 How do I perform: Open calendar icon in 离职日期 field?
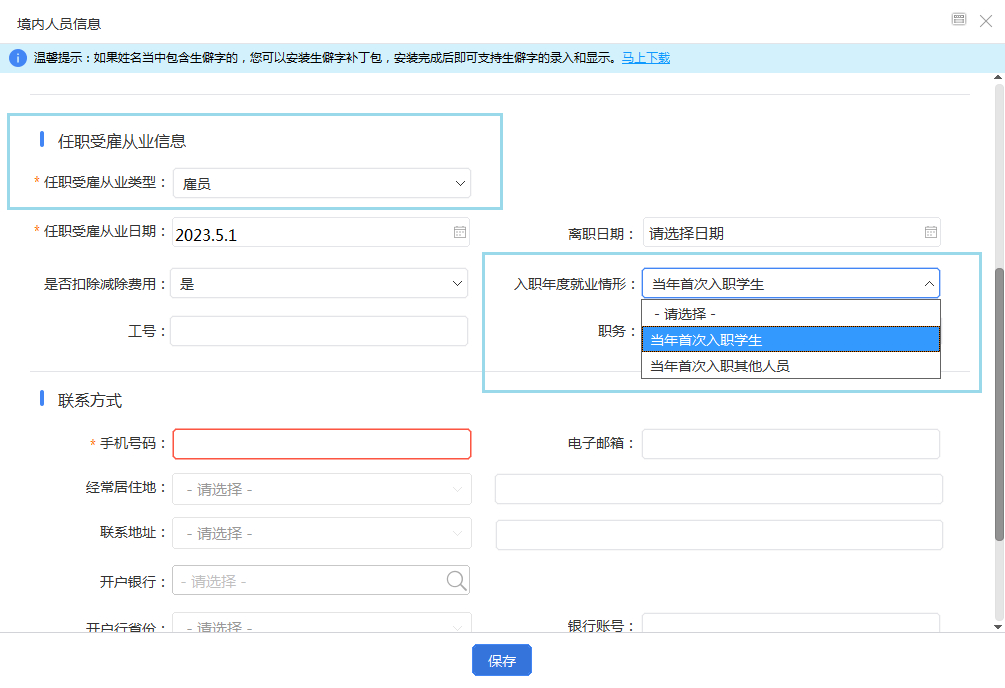click(x=930, y=233)
